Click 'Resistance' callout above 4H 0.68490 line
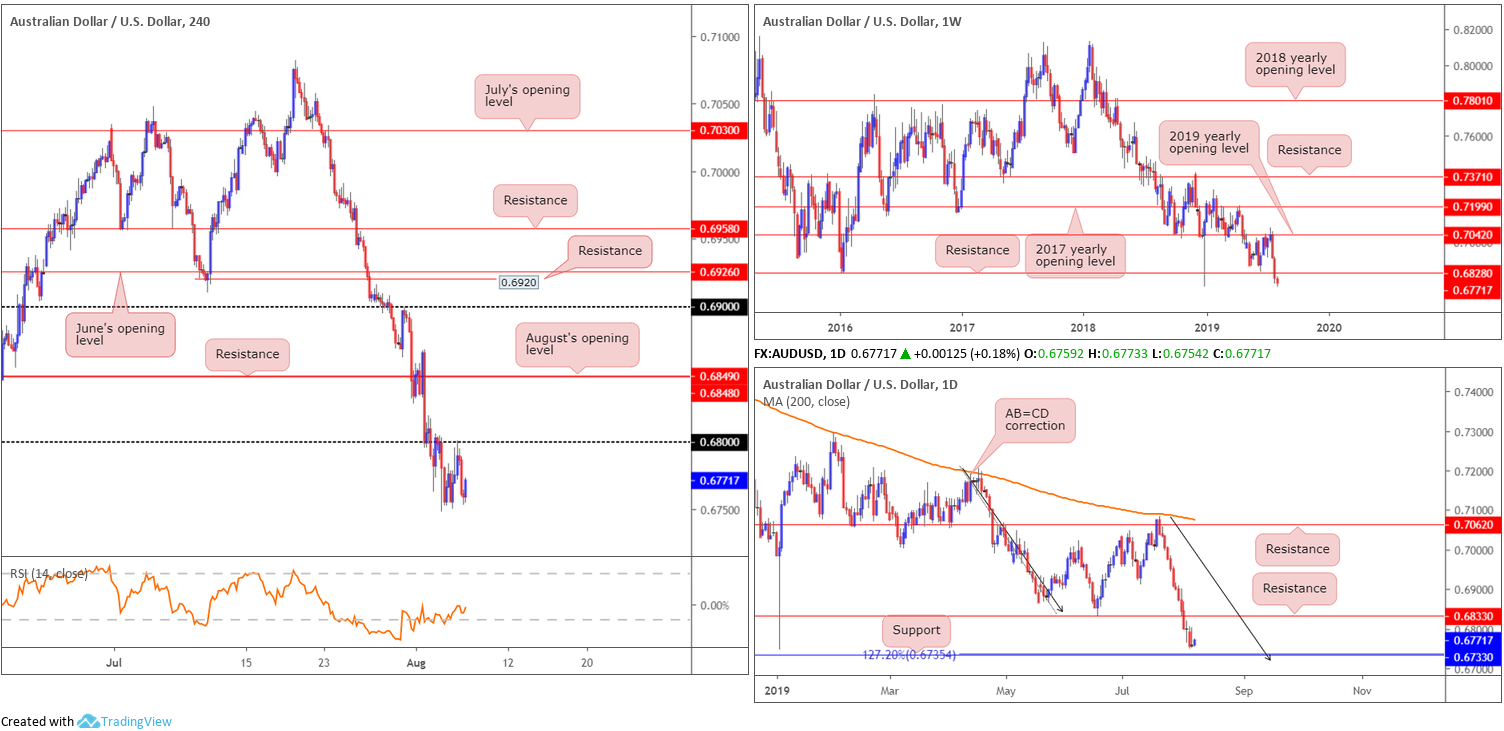Viewport: 1504px width, 731px height. point(247,354)
